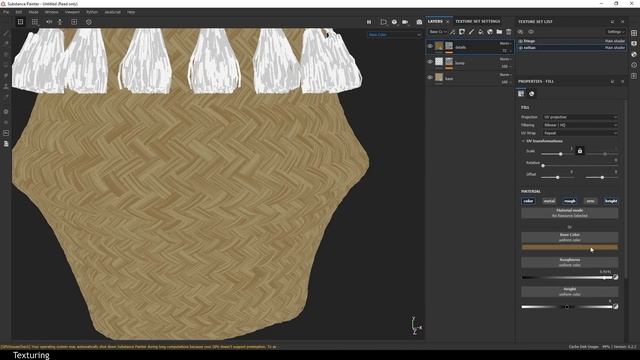Add a folder in the Layers panel
640x360 pixels.
coord(499,32)
